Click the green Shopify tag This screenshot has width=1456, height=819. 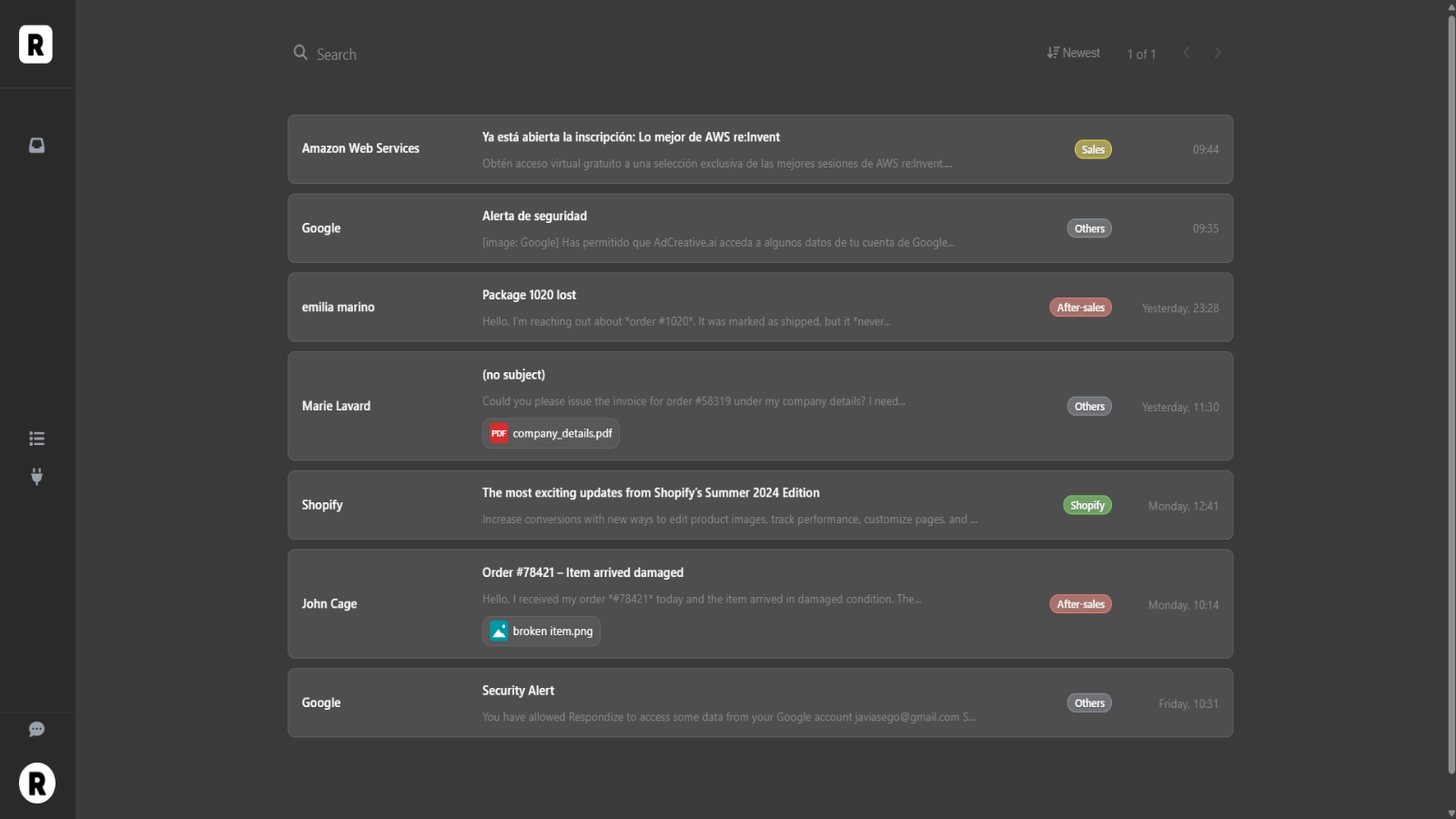click(1087, 505)
